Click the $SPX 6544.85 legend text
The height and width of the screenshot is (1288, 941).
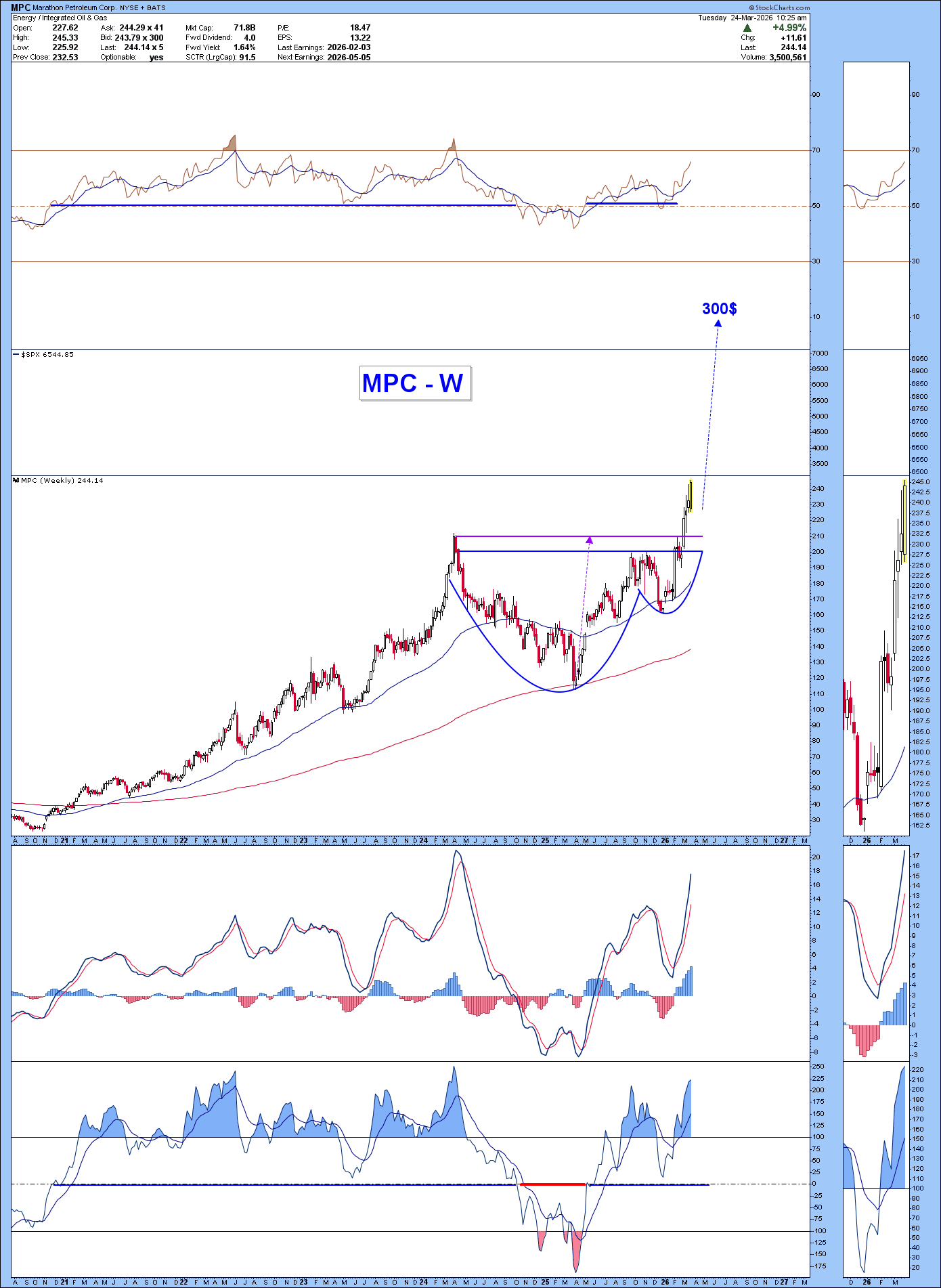point(47,354)
